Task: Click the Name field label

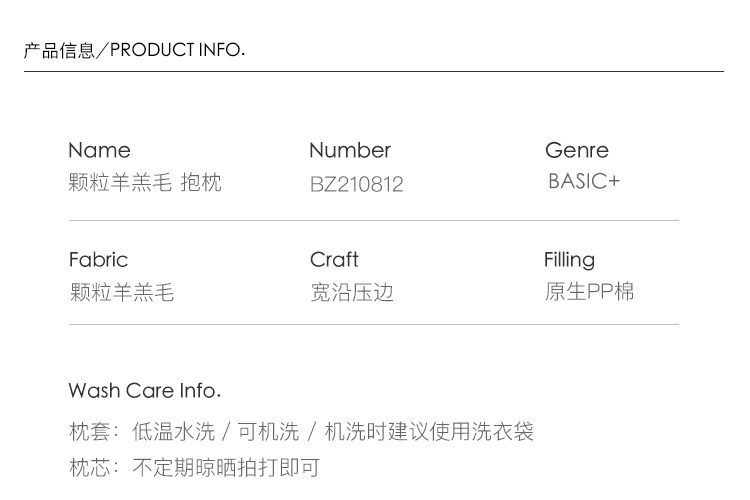Action: 99,150
